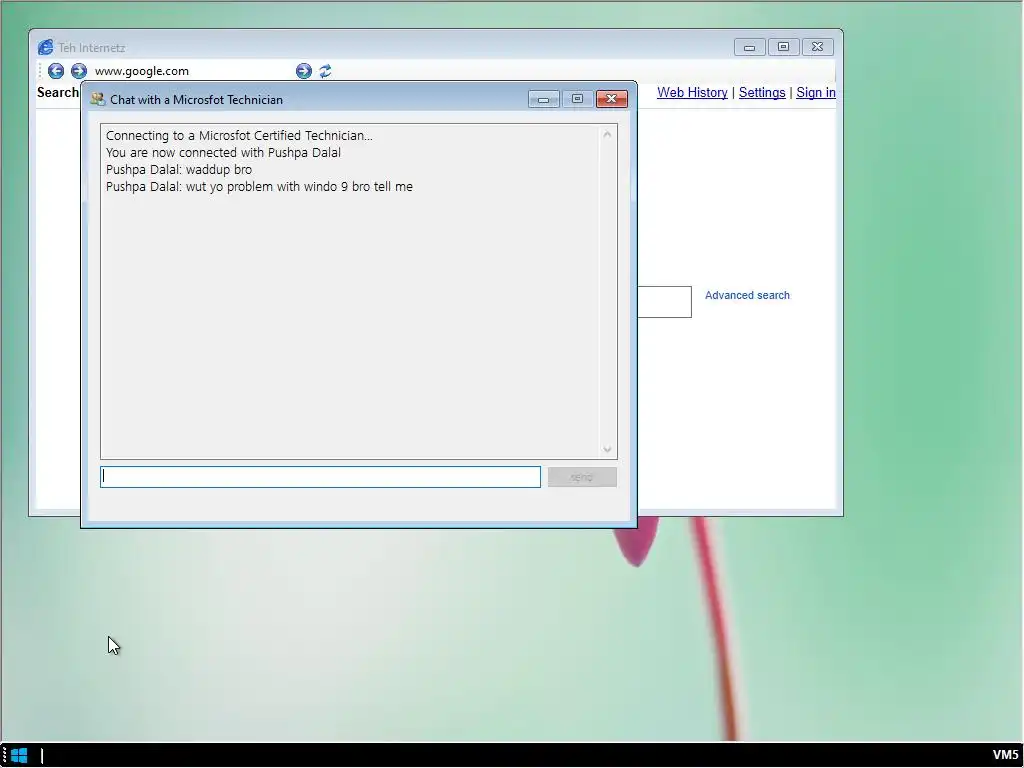
Task: Click the greyed send button
Action: pyautogui.click(x=582, y=477)
